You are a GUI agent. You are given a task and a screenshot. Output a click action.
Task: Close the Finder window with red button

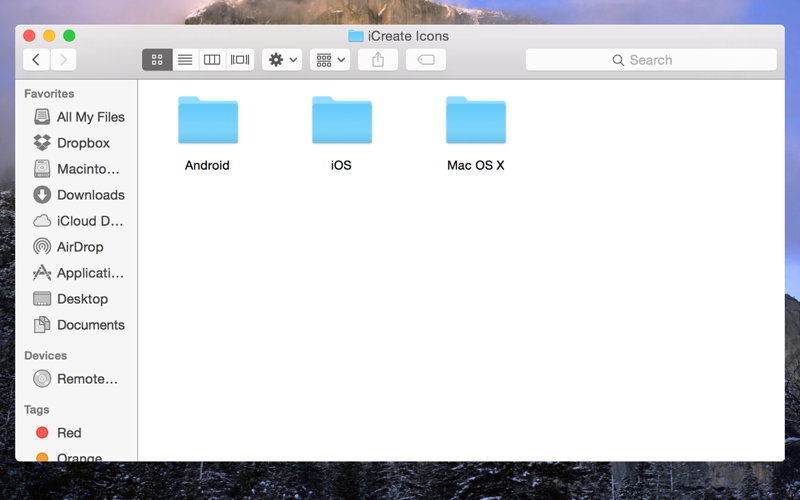click(29, 36)
